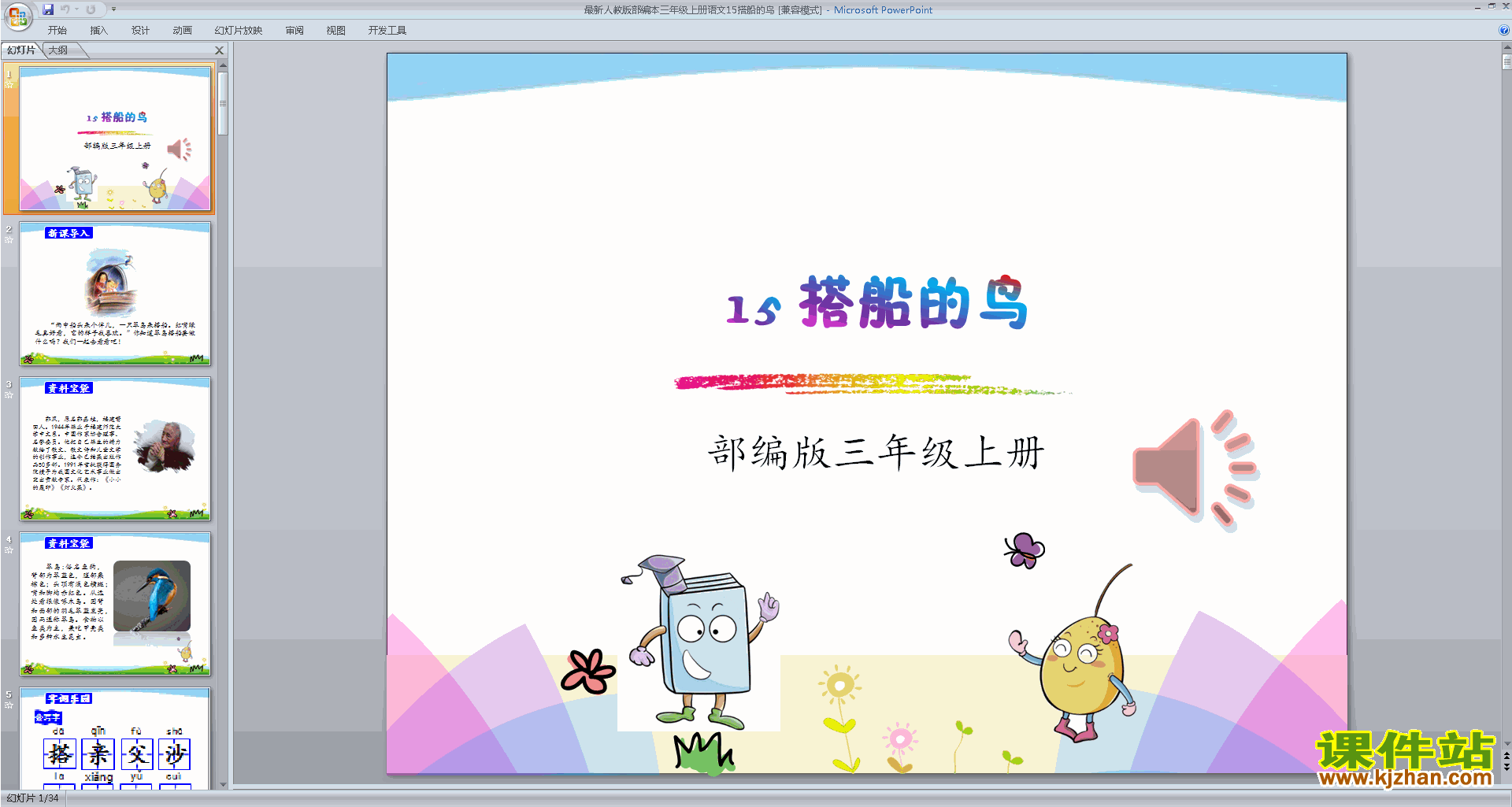The image size is (1512, 807).
Task: Click thumbnail pane scroll up arrow
Action: pos(223,65)
